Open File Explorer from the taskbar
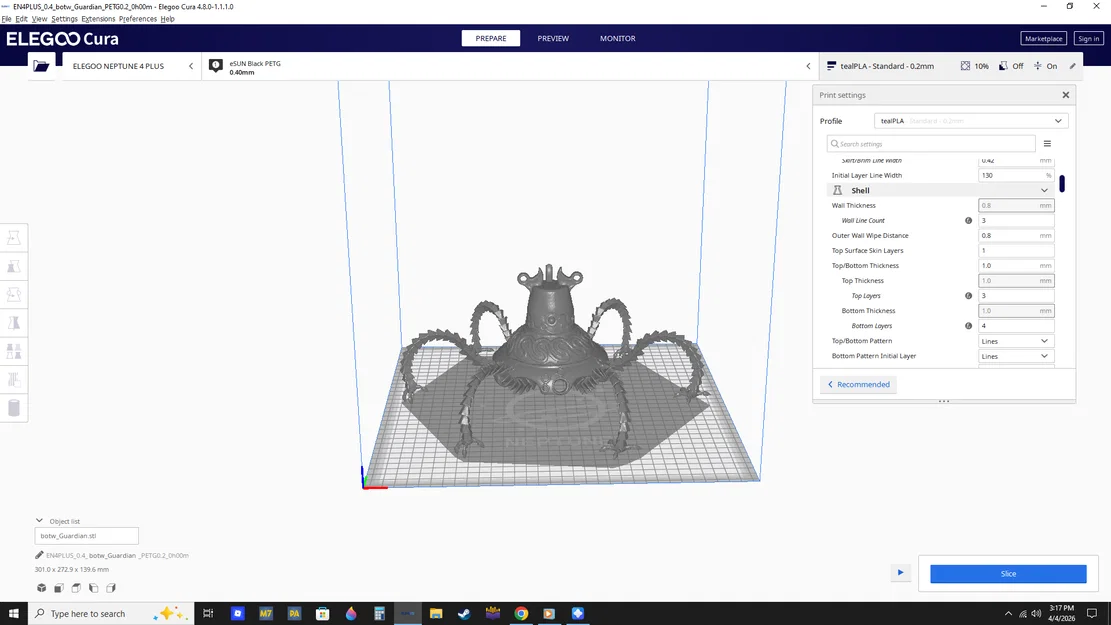Screen dimensions: 1111x625 point(436,614)
